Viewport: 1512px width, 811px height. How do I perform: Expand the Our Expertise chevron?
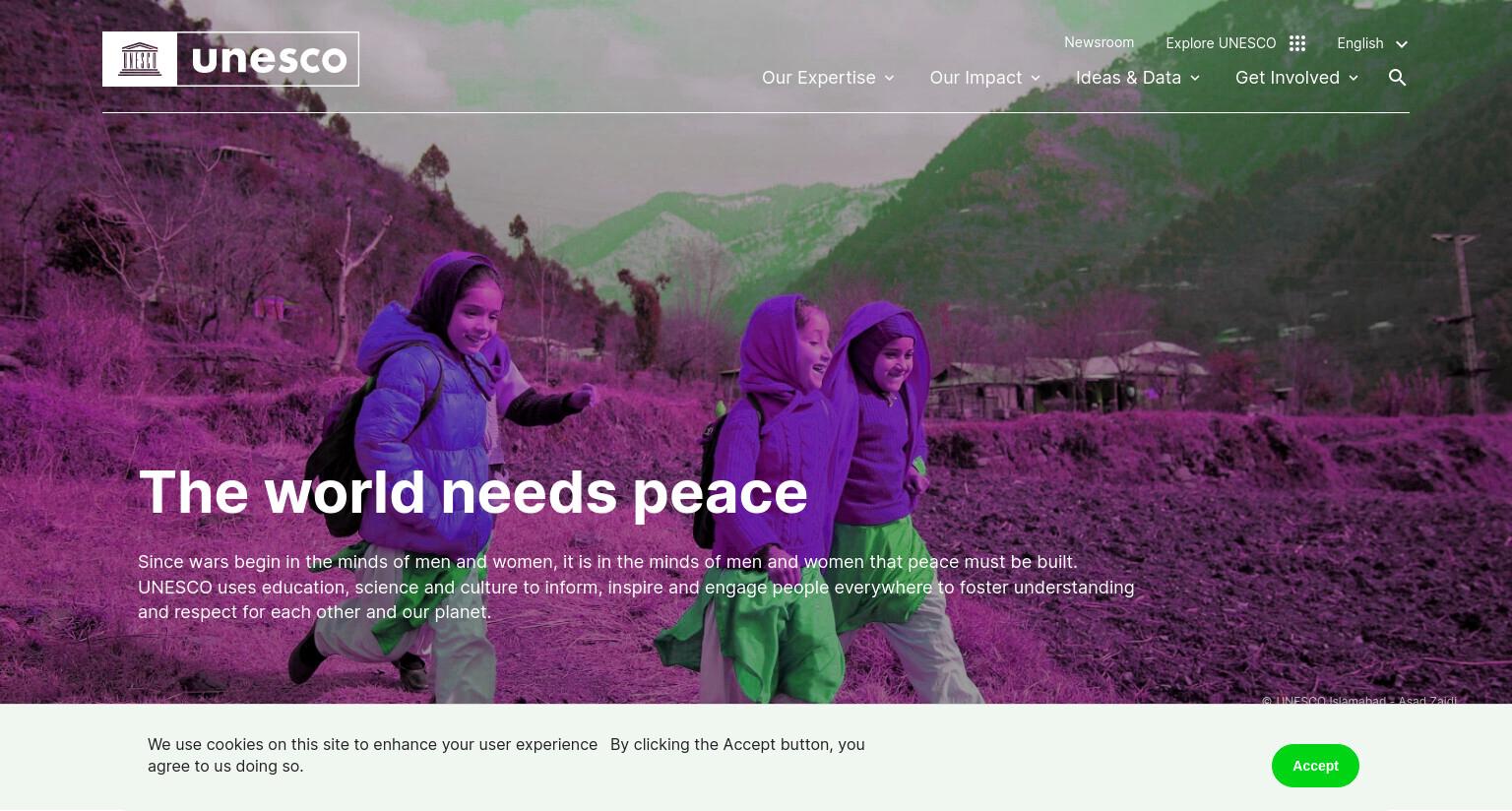[x=889, y=78]
